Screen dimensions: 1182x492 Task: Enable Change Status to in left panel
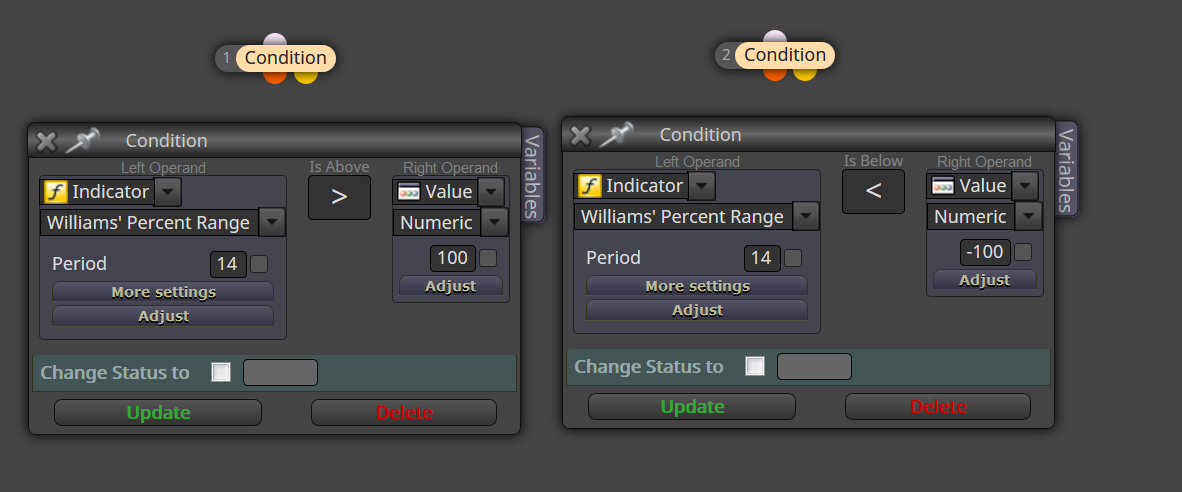221,372
